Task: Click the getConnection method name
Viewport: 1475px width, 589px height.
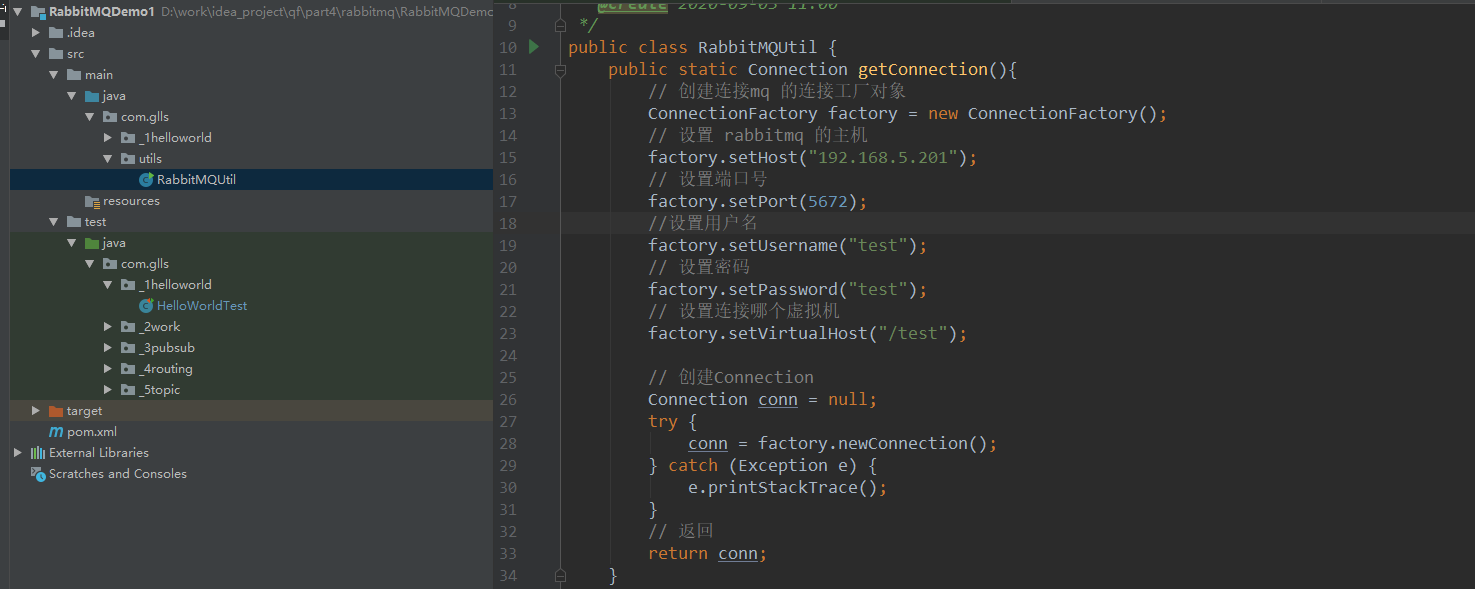Action: pos(923,69)
